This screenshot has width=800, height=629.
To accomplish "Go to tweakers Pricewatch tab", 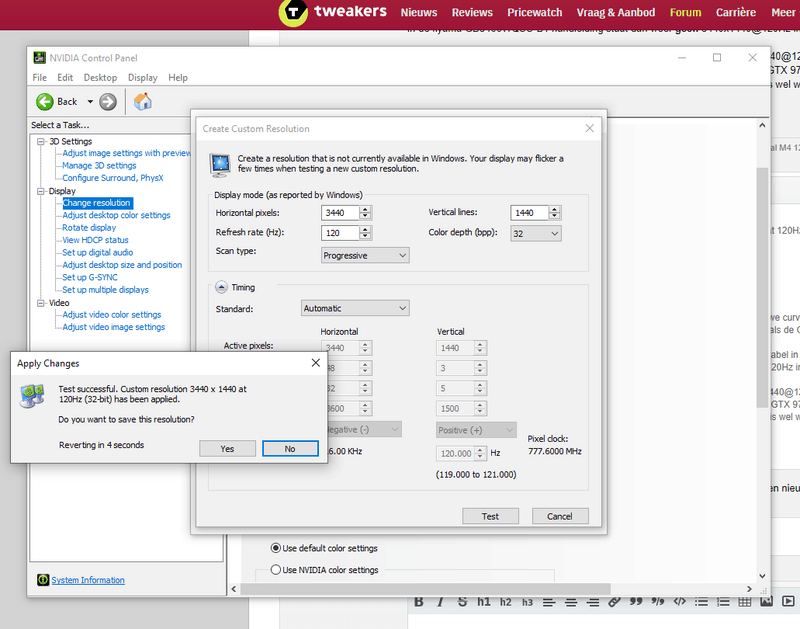I will coord(534,12).
